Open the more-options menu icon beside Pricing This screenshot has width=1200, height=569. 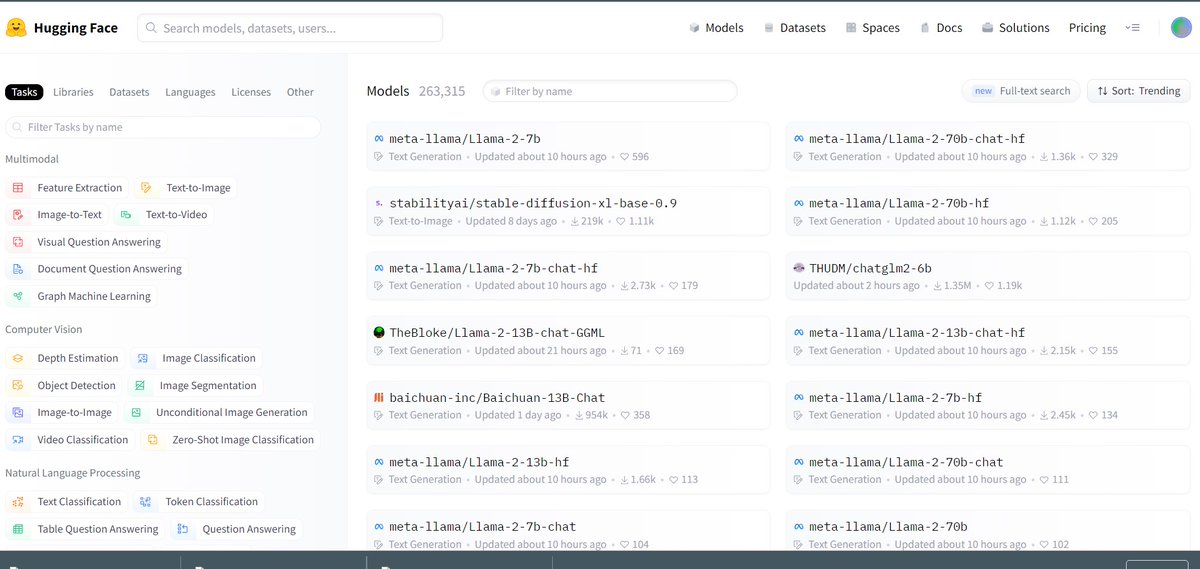1132,28
